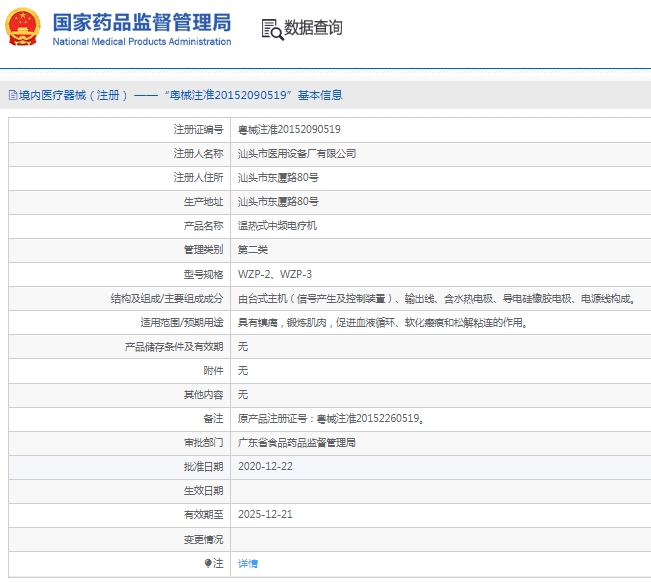Click the 生效日期 row label
This screenshot has height=583, width=651.
[x=203, y=491]
